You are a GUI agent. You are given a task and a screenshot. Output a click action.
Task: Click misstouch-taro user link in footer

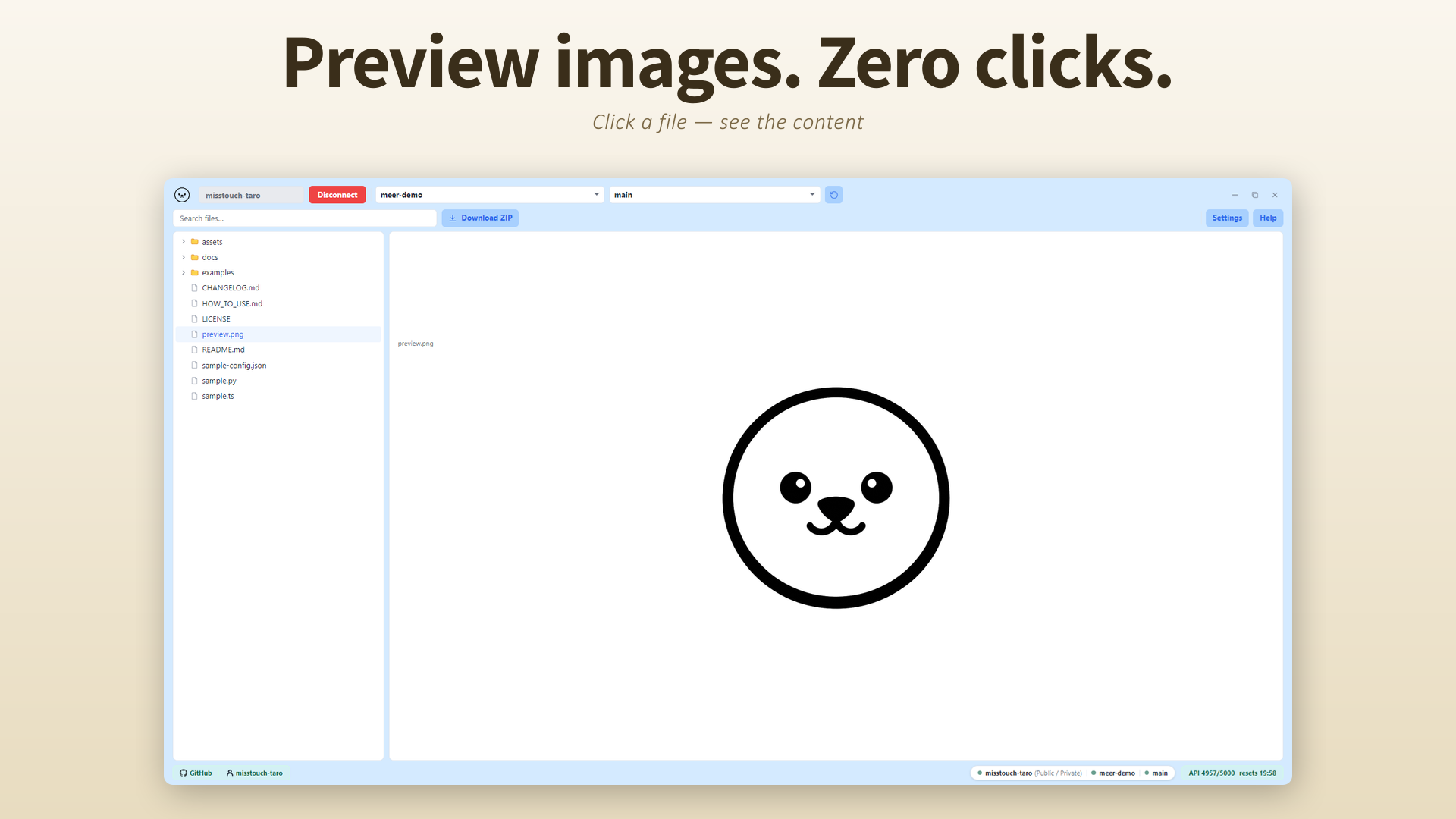[x=255, y=773]
